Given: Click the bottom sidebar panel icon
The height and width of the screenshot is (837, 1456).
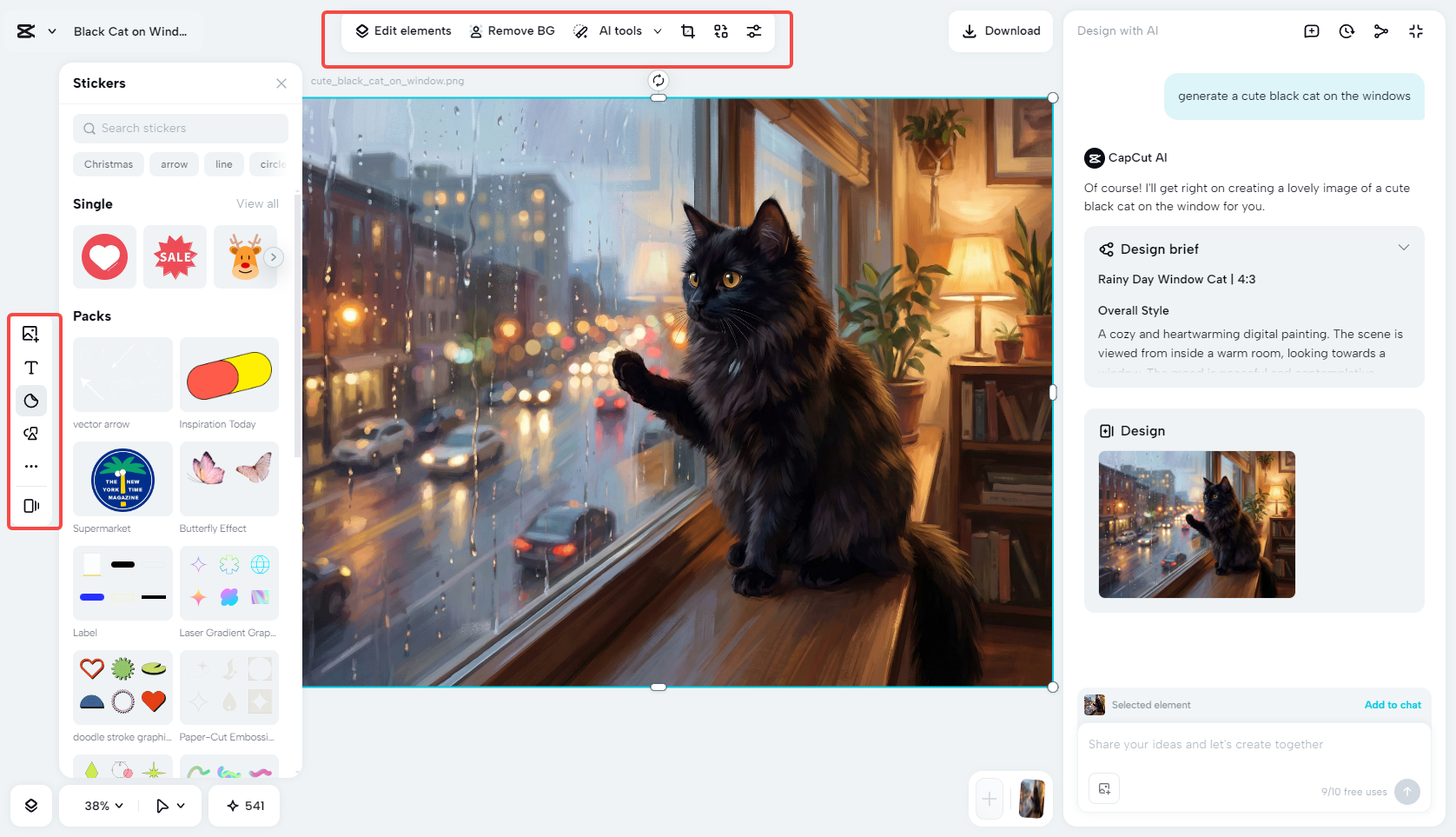Looking at the screenshot, I should click(x=31, y=506).
